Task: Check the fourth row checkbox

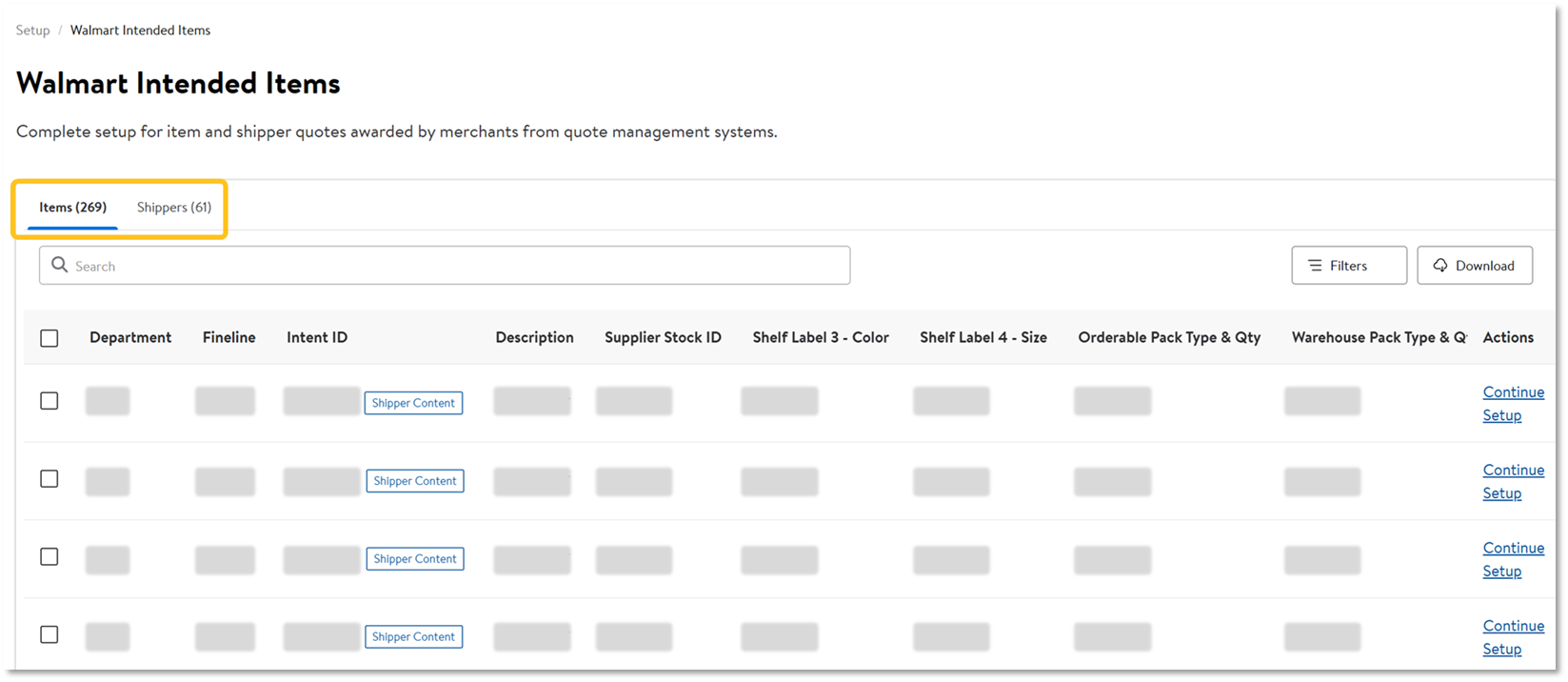Action: [50, 635]
